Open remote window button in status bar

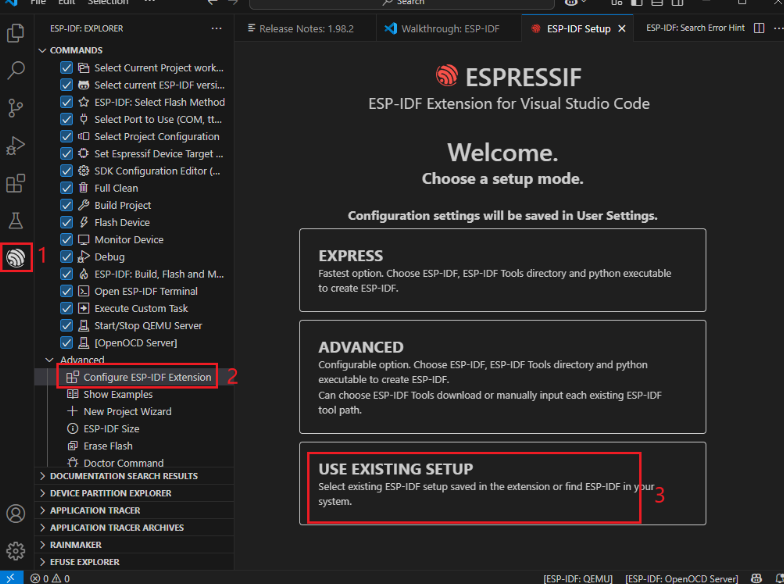pyautogui.click(x=11, y=578)
